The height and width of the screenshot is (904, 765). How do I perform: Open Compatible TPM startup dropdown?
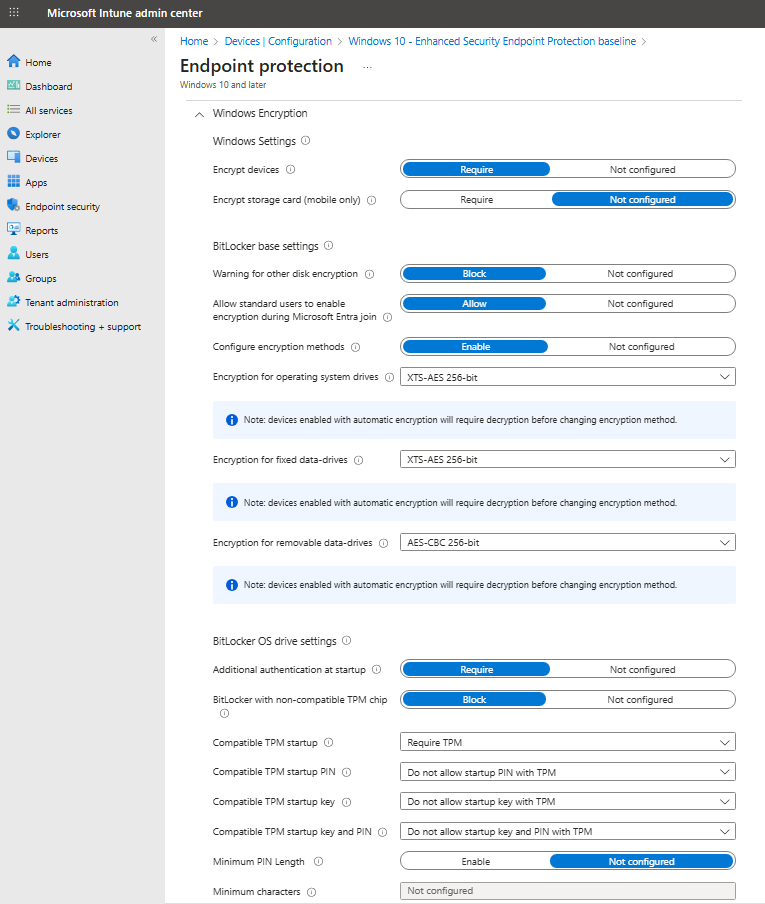[568, 742]
